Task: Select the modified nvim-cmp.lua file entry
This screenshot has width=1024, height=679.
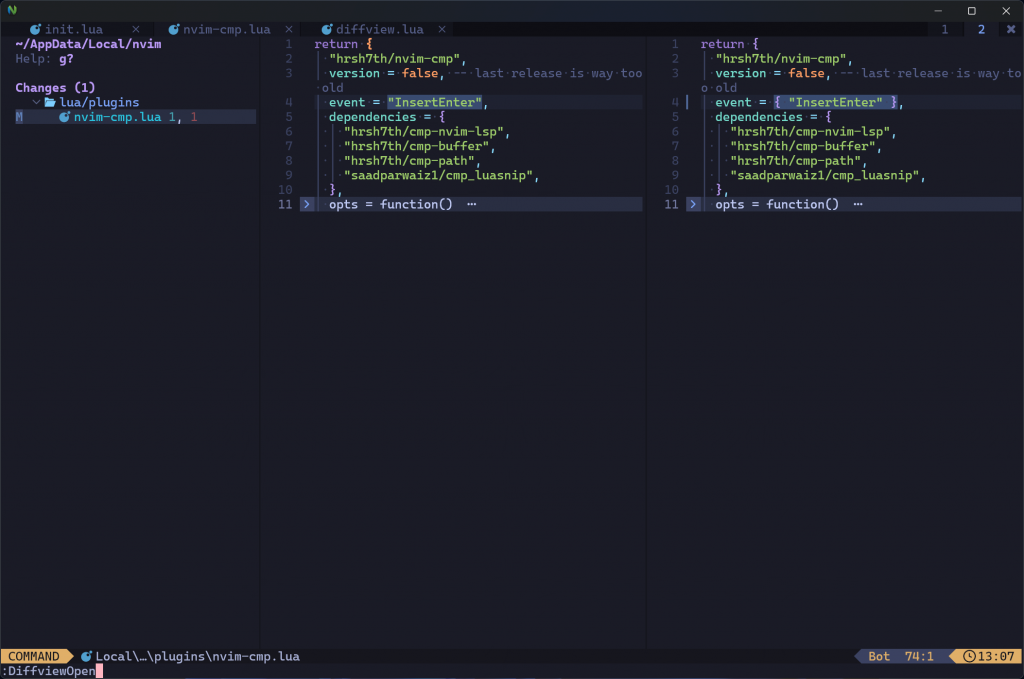Action: point(117,117)
